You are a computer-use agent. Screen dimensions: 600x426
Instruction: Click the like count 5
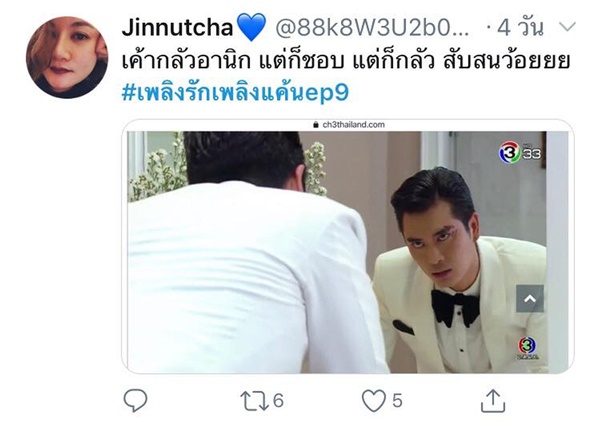(397, 401)
